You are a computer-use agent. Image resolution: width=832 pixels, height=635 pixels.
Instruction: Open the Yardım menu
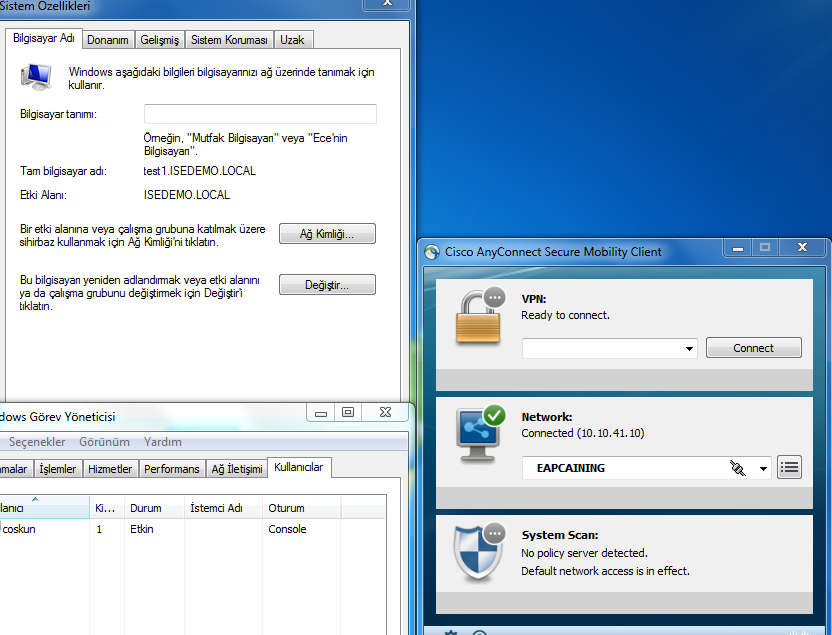pyautogui.click(x=163, y=442)
